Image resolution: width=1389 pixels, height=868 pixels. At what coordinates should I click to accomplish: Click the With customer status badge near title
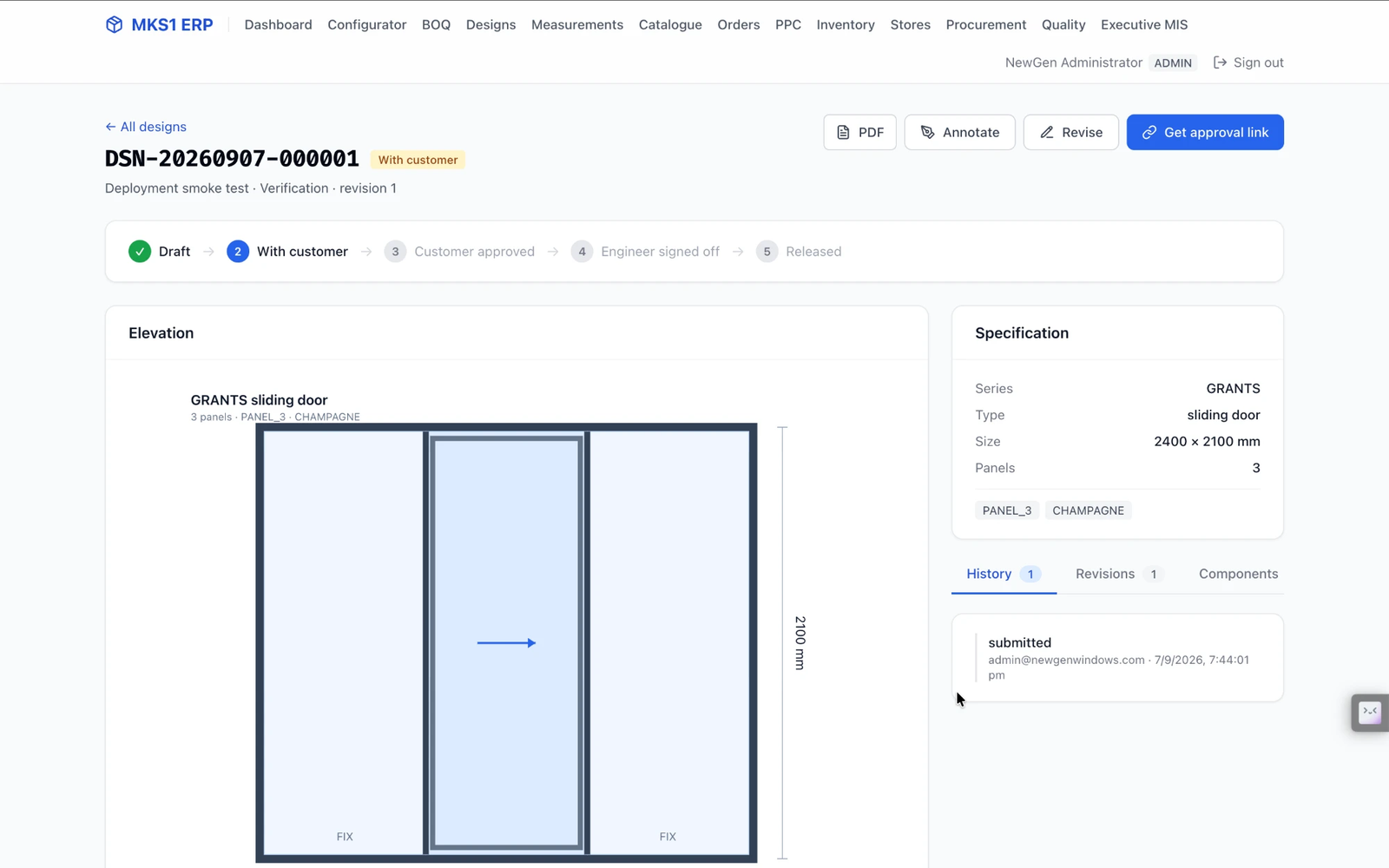pyautogui.click(x=418, y=160)
